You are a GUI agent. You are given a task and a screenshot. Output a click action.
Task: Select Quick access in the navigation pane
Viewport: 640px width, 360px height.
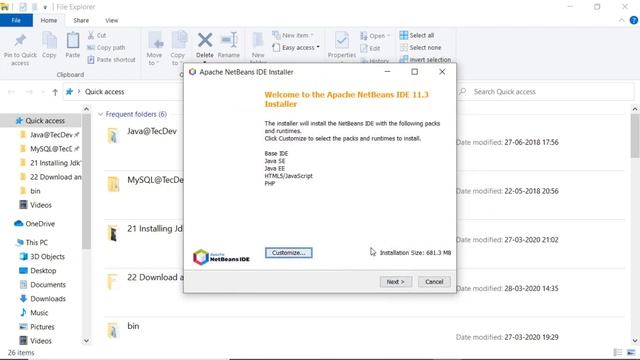point(40,121)
